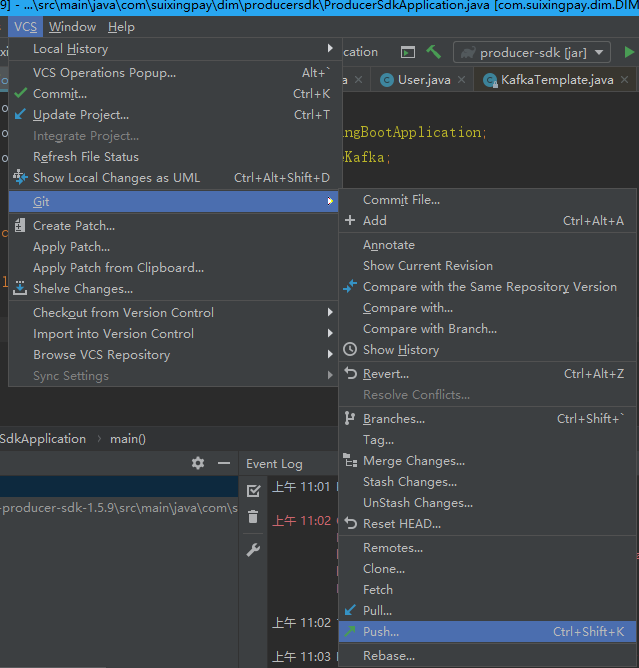The image size is (639, 668).
Task: Open panel settings via the gear icon
Action: 198,463
